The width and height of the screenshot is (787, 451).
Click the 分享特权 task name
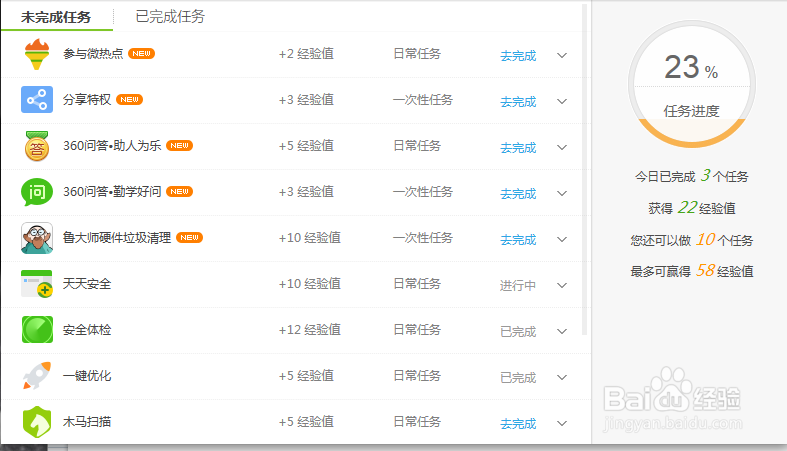[87, 99]
